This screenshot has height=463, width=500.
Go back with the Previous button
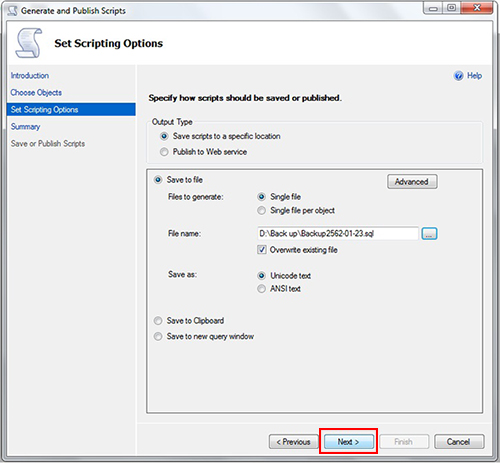click(x=293, y=442)
